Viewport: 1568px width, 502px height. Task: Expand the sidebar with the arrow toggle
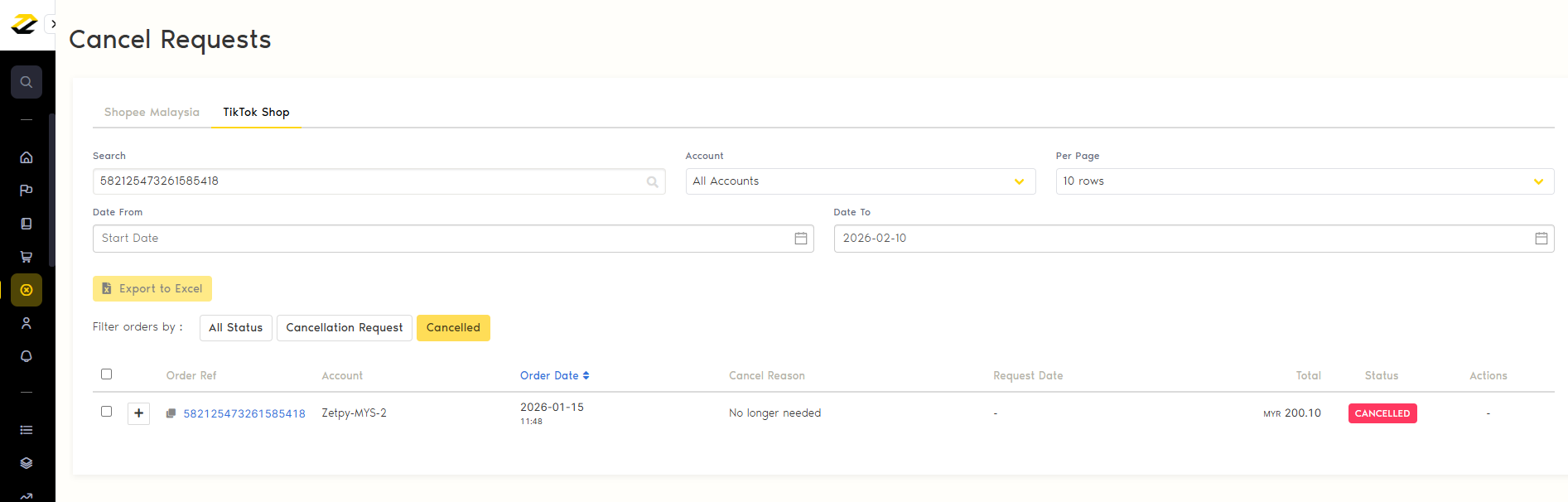pos(53,24)
